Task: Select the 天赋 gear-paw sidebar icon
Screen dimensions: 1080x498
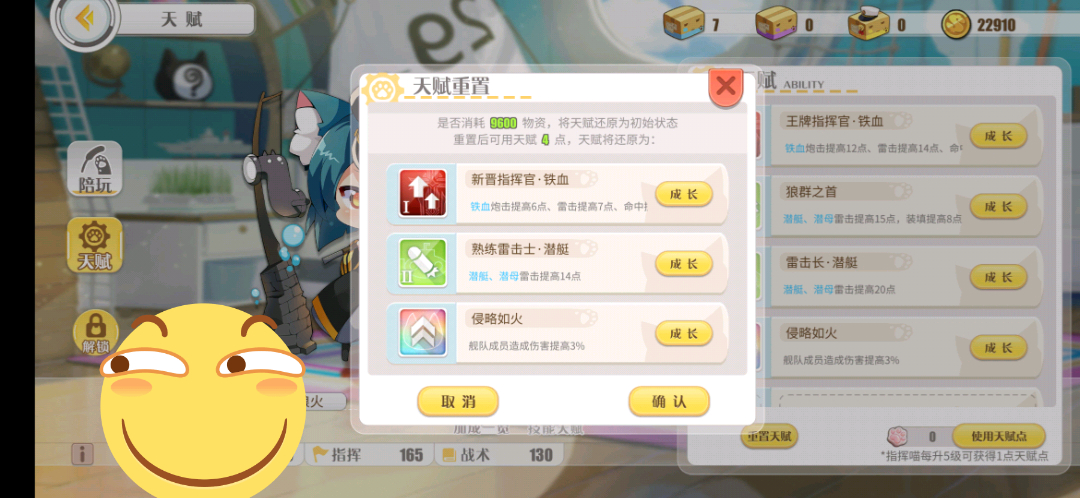Action: point(94,245)
